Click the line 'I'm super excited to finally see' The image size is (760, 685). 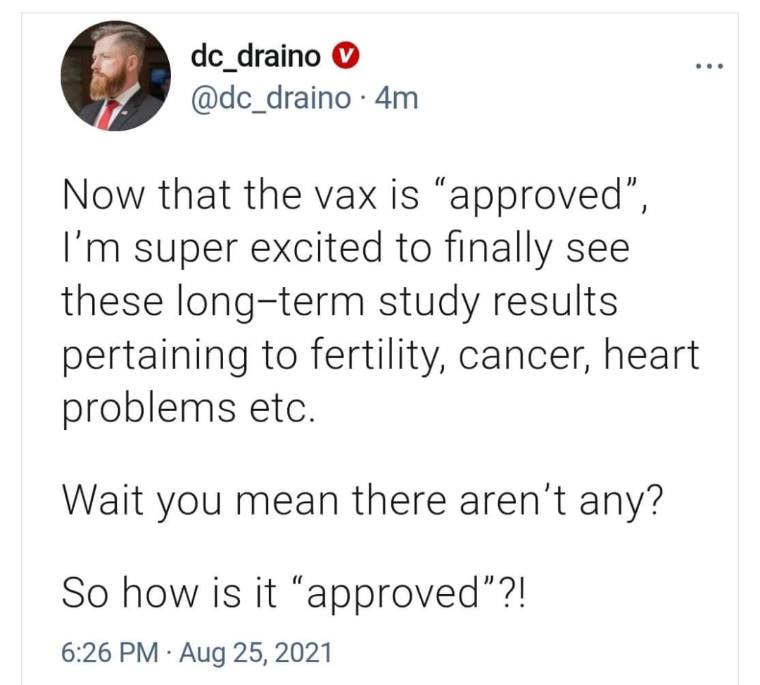click(x=346, y=250)
